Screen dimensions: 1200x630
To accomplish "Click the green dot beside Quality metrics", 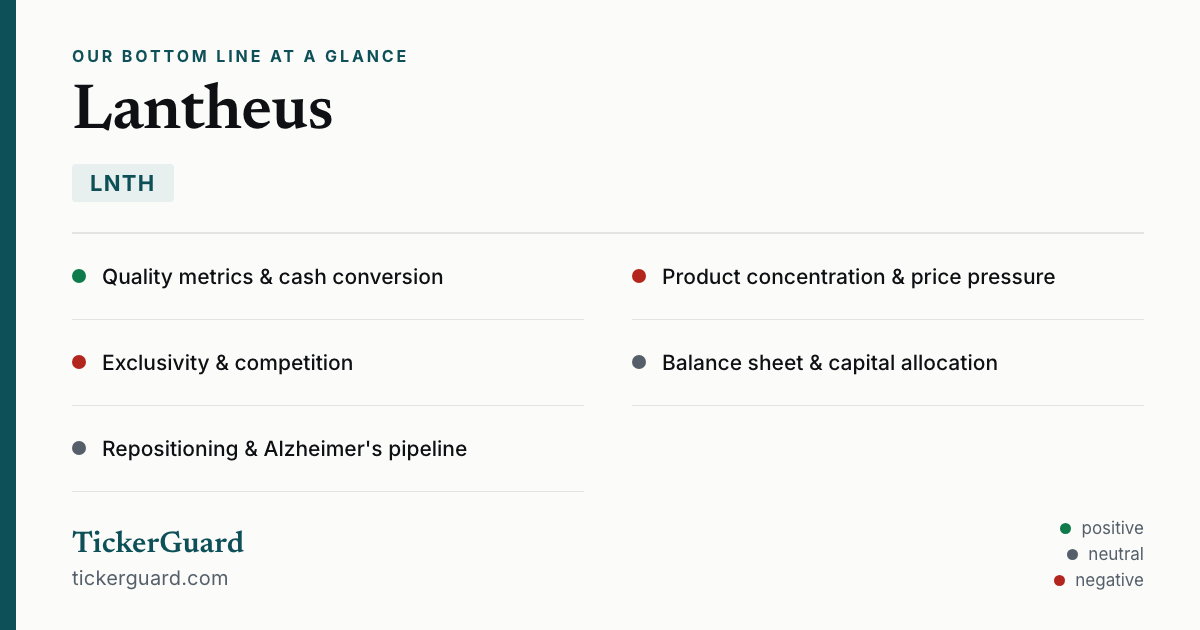I will 79,276.
